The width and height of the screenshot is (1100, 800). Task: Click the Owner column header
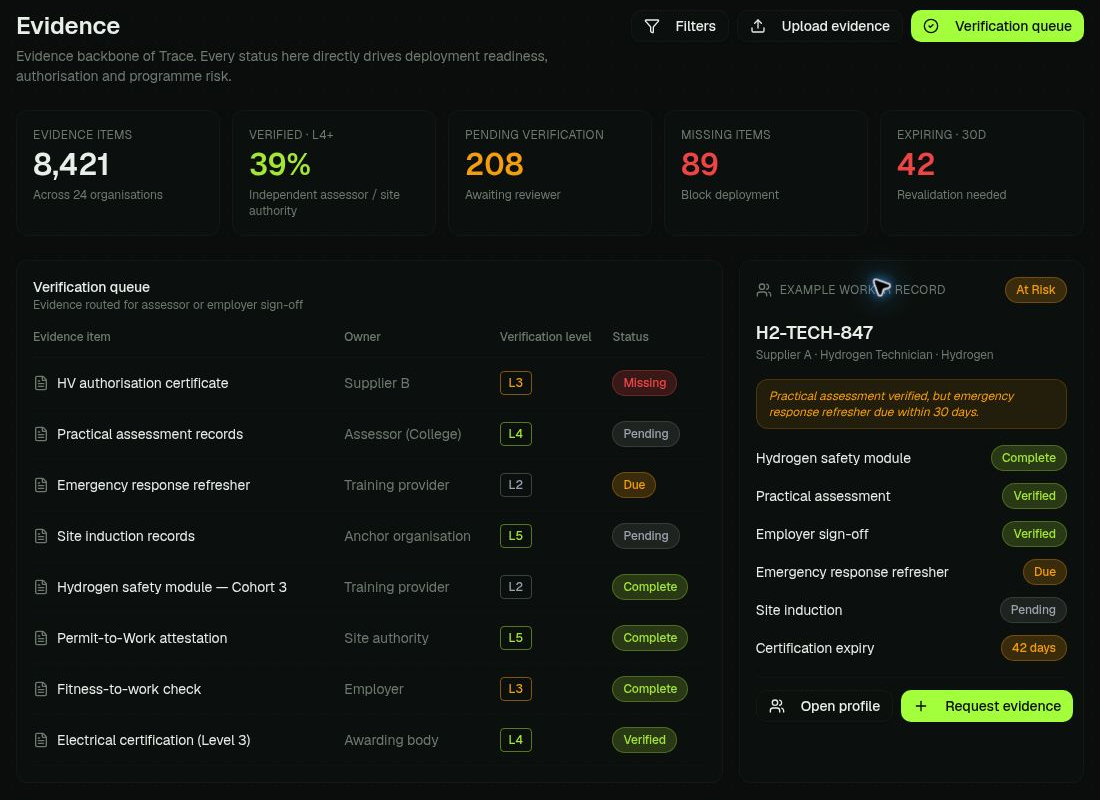362,337
